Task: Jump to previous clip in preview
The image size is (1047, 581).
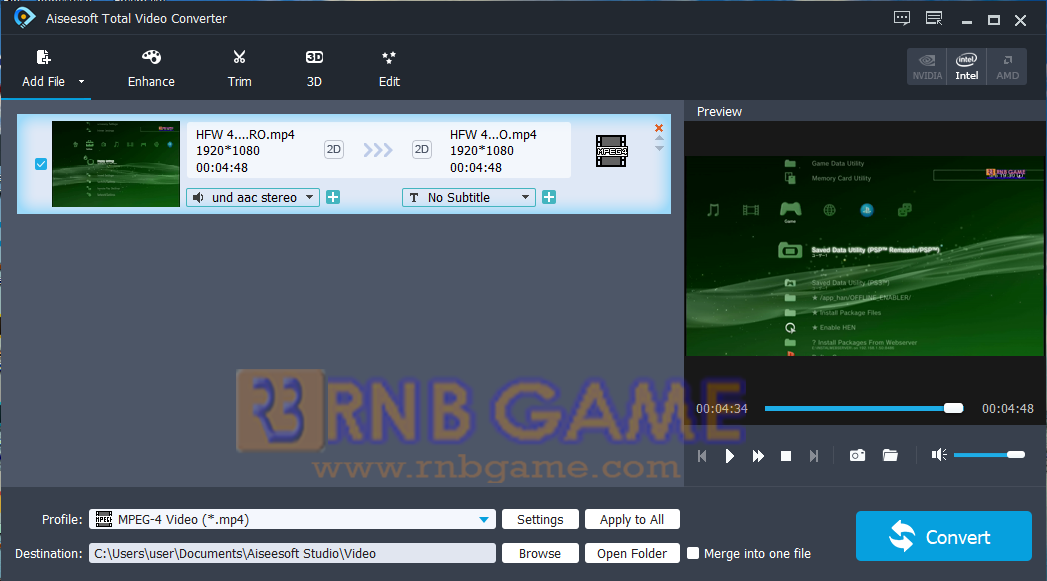Action: (x=702, y=455)
